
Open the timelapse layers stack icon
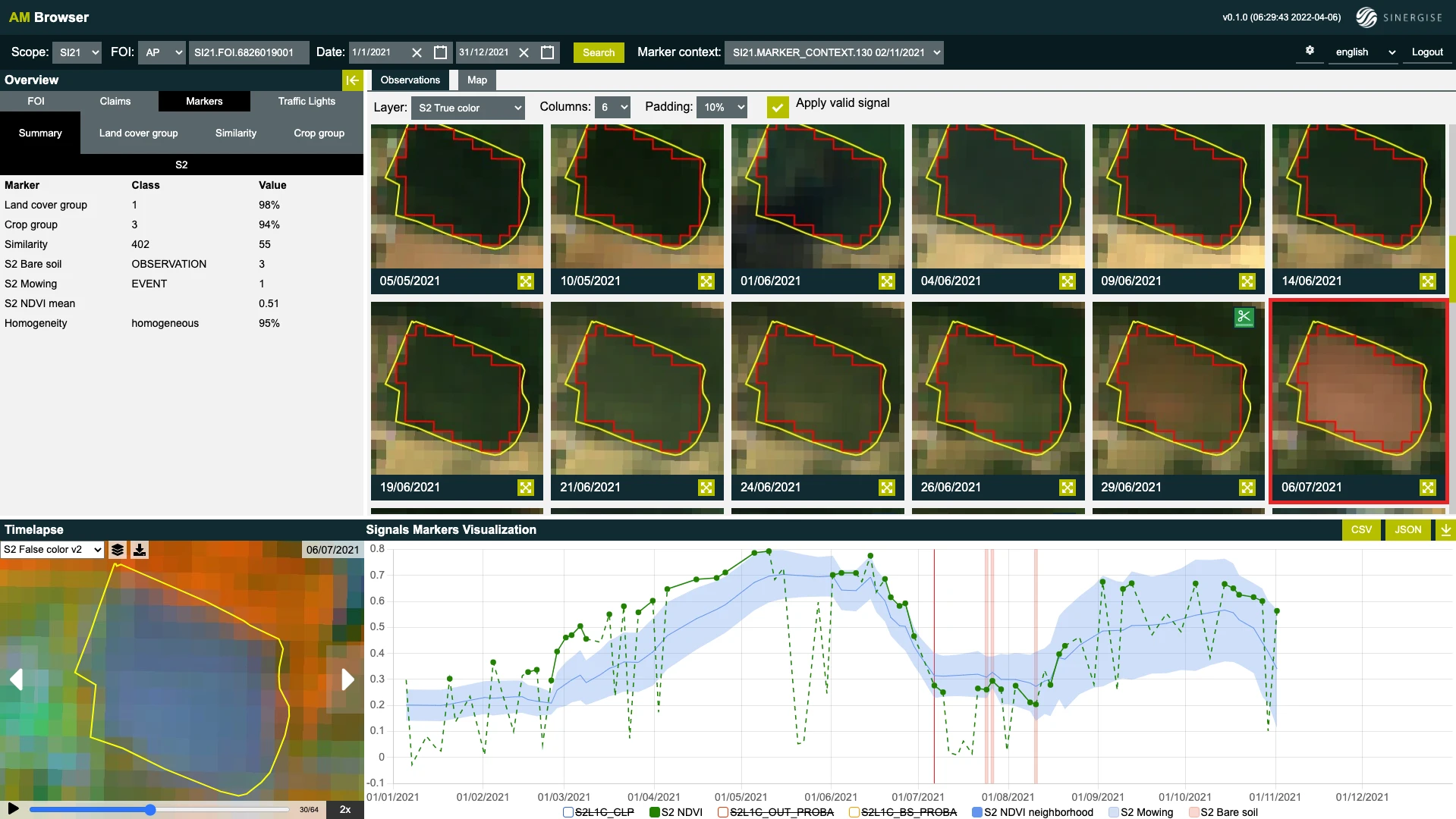(x=118, y=550)
